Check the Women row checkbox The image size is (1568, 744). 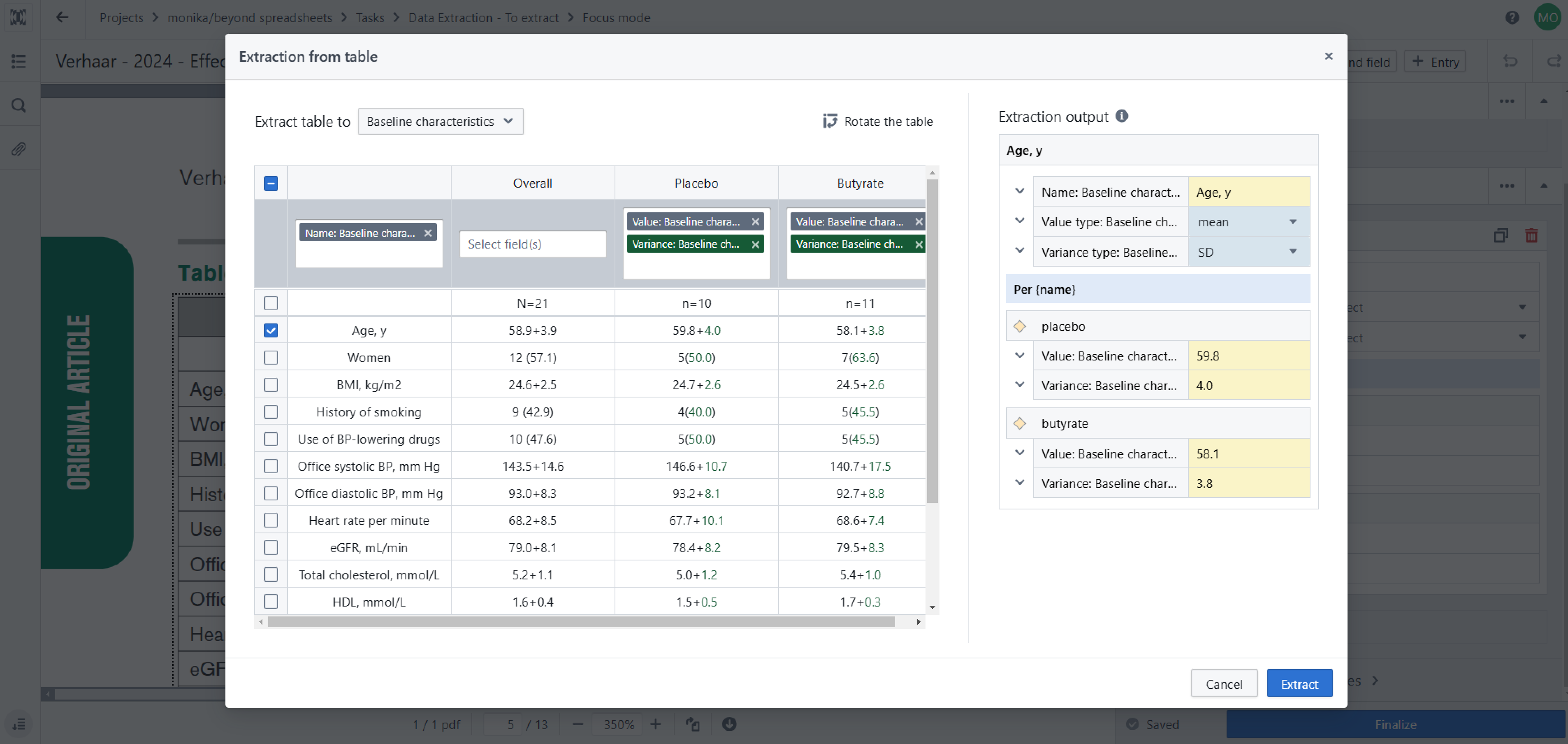click(271, 358)
